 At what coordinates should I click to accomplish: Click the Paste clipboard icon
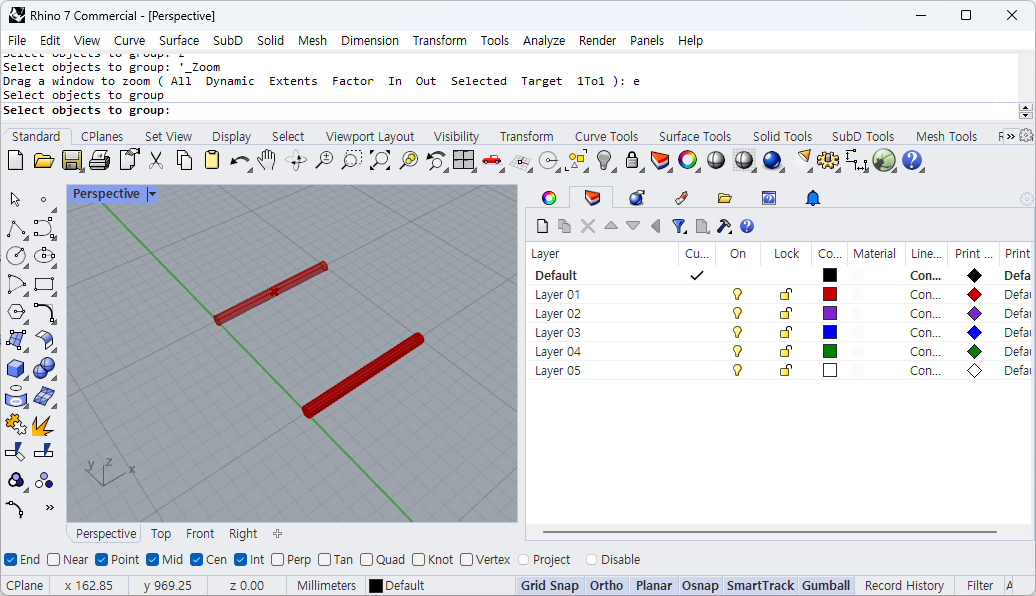pyautogui.click(x=211, y=161)
